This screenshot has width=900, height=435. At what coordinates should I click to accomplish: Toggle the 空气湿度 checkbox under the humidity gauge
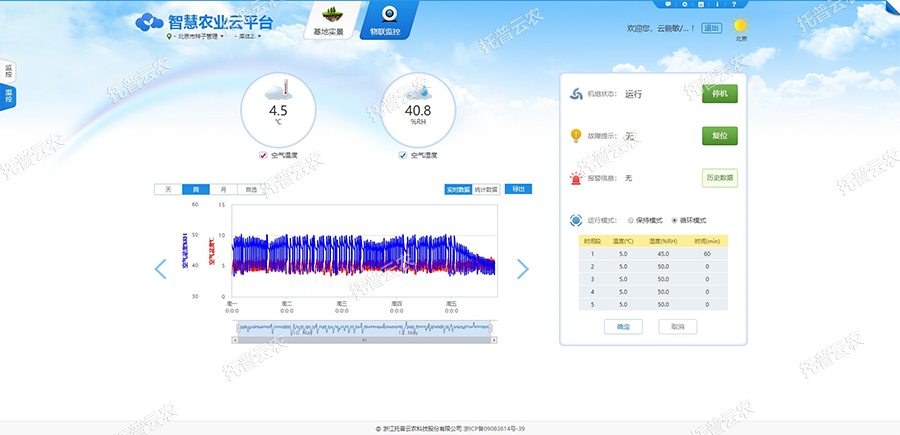(403, 155)
